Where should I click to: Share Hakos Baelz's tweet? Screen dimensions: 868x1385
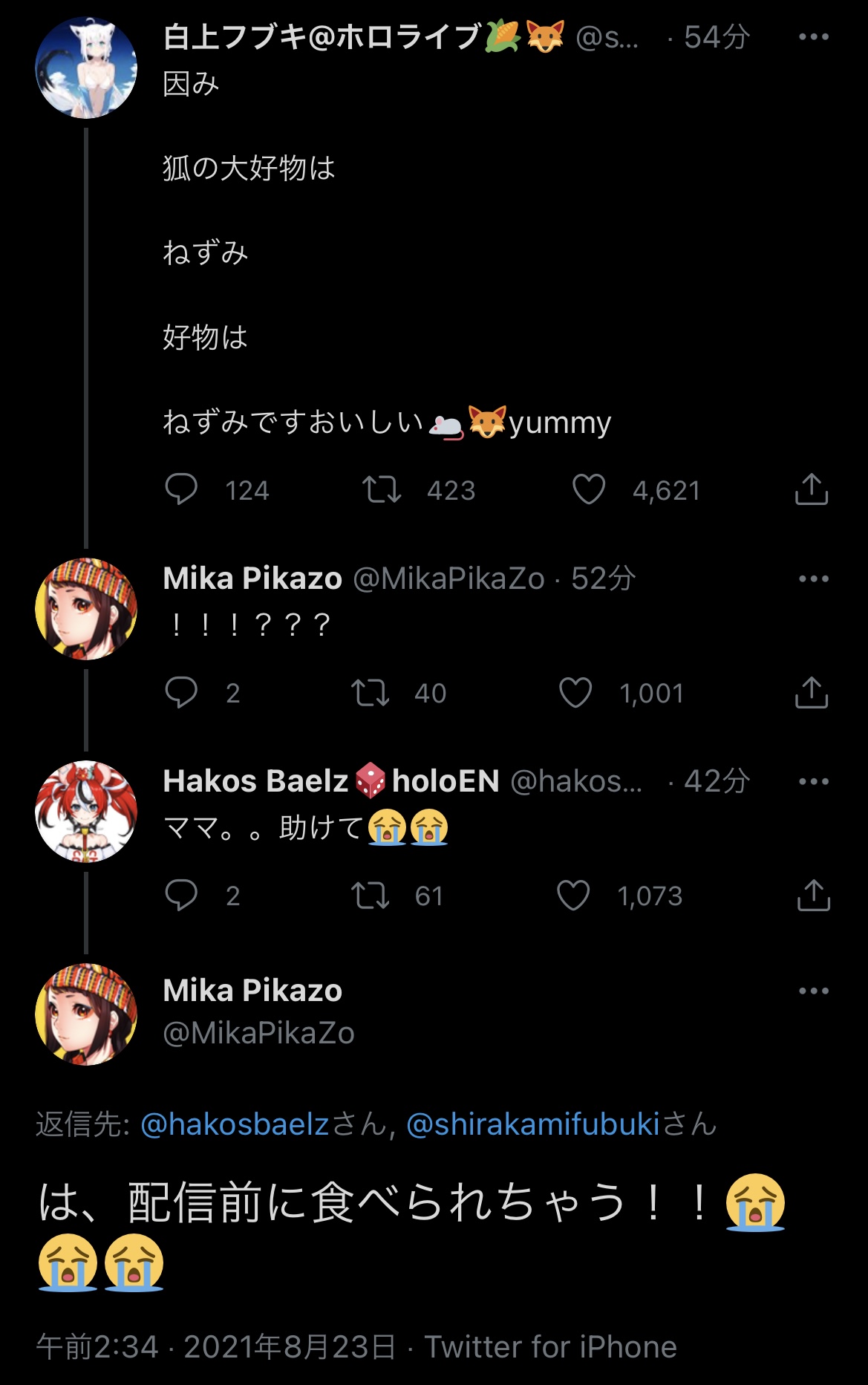(x=813, y=896)
